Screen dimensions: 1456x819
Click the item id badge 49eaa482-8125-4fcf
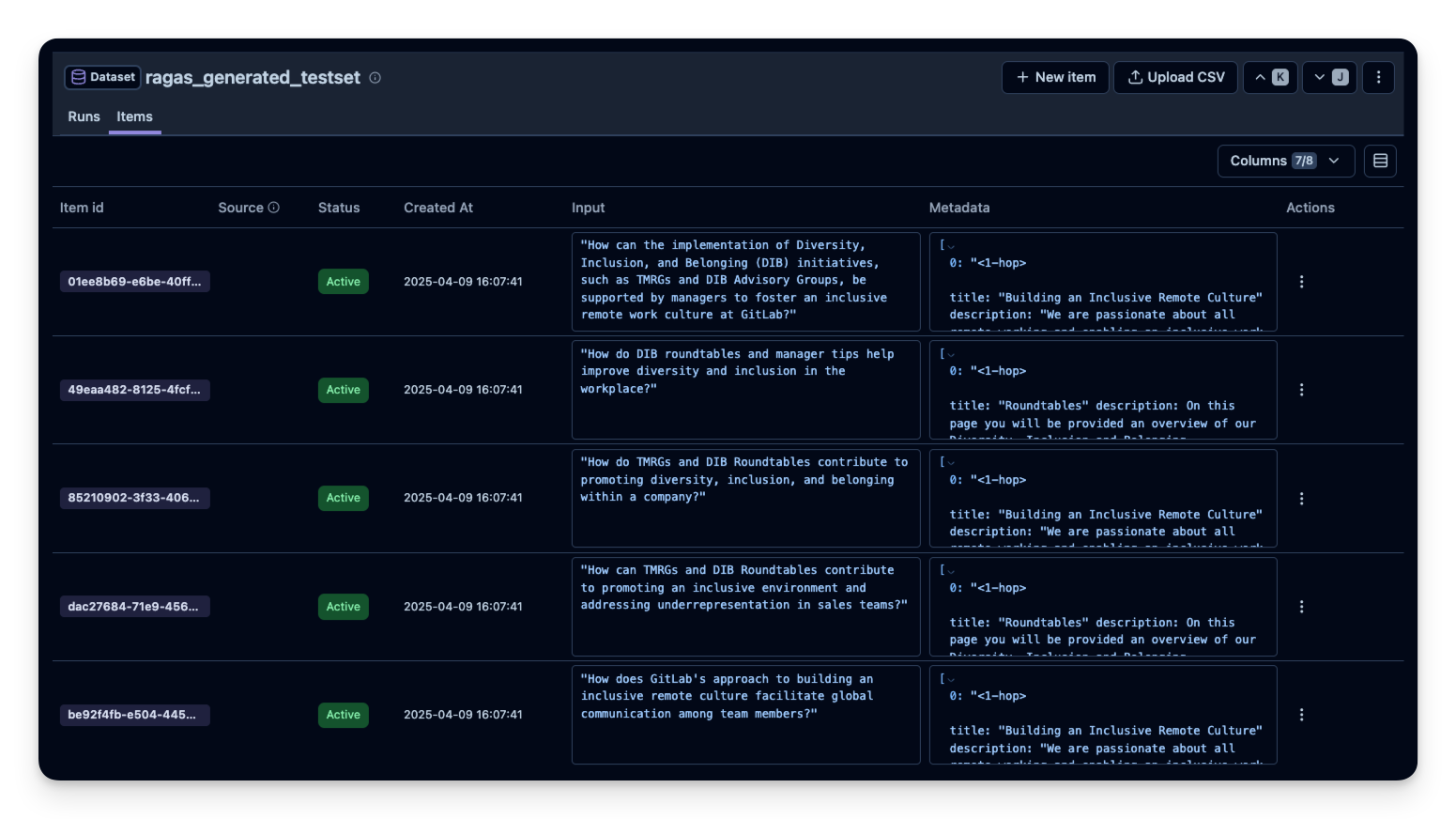coord(134,390)
